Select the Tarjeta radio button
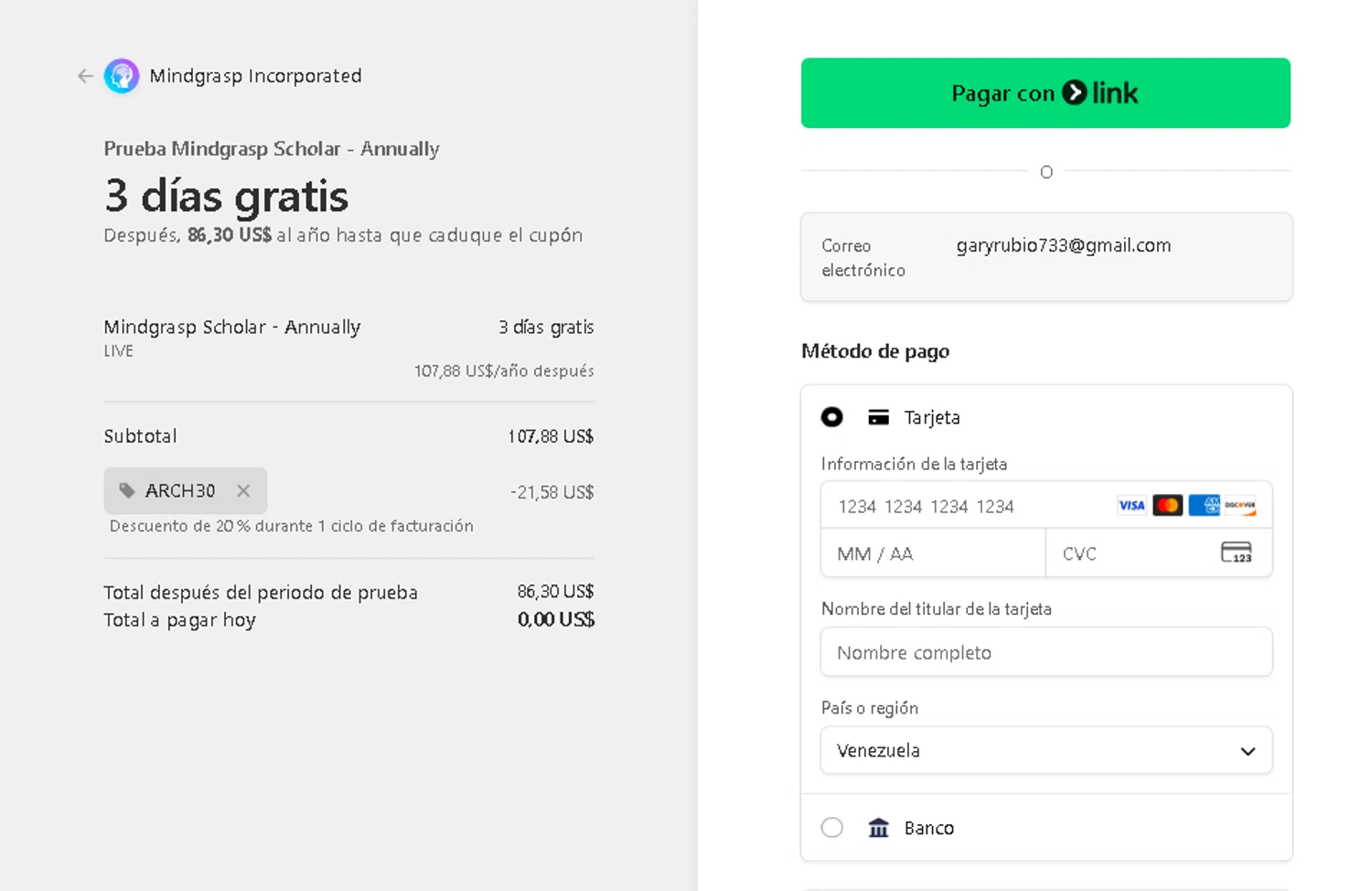This screenshot has height=891, width=1372. [831, 417]
